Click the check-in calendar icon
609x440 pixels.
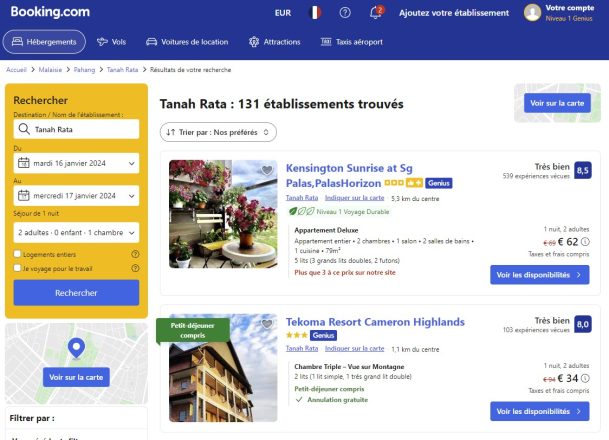pos(24,163)
